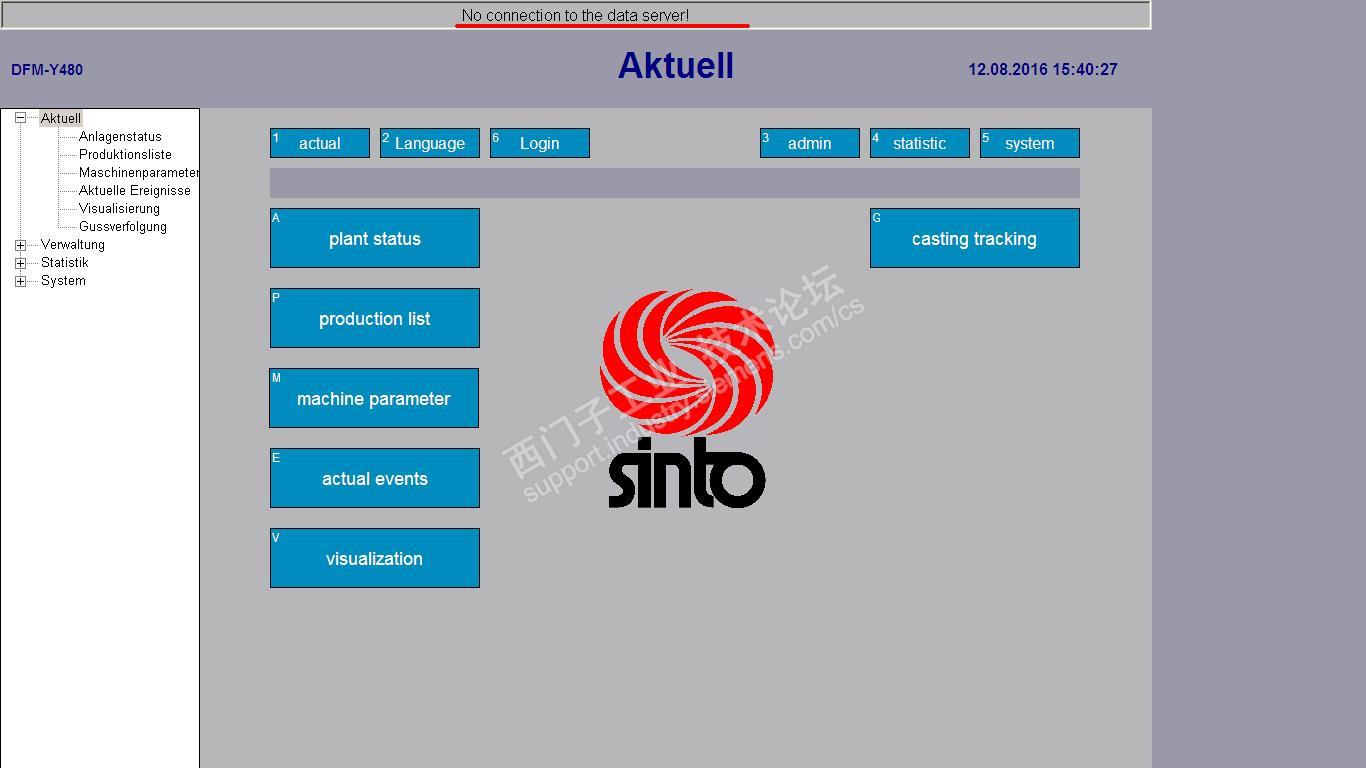This screenshot has height=768, width=1366.
Task: Expand the Statistik tree node
Action: point(20,263)
